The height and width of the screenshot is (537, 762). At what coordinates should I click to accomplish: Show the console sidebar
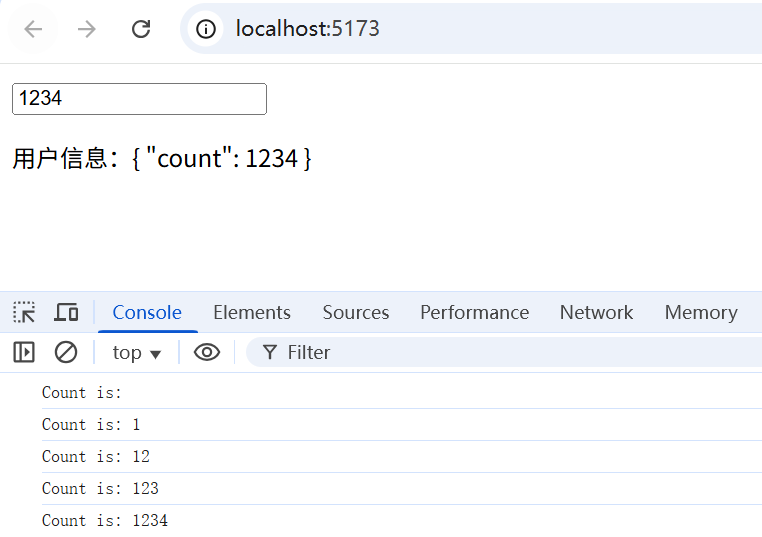point(24,352)
